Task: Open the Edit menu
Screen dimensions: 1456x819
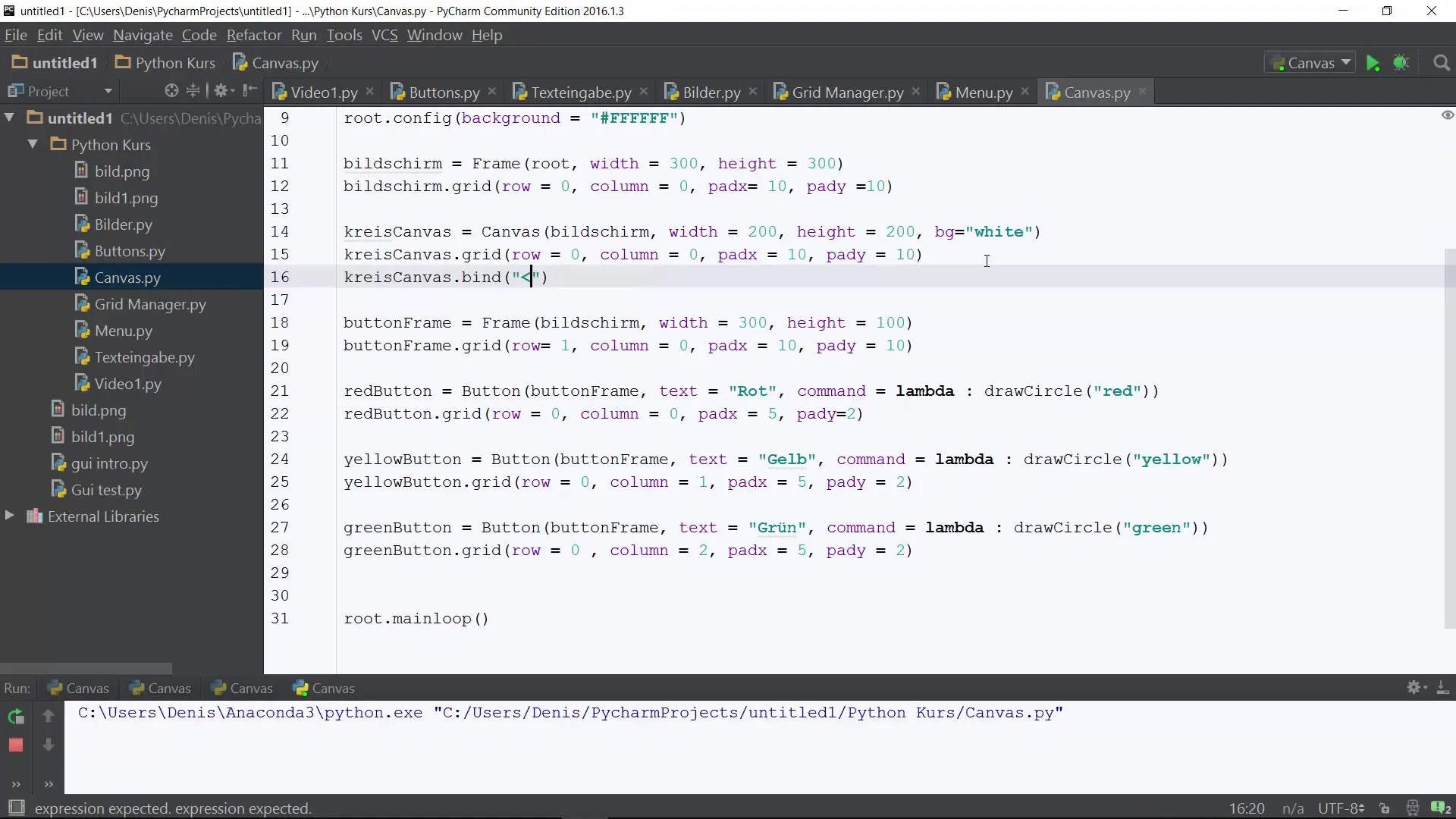Action: pos(50,35)
